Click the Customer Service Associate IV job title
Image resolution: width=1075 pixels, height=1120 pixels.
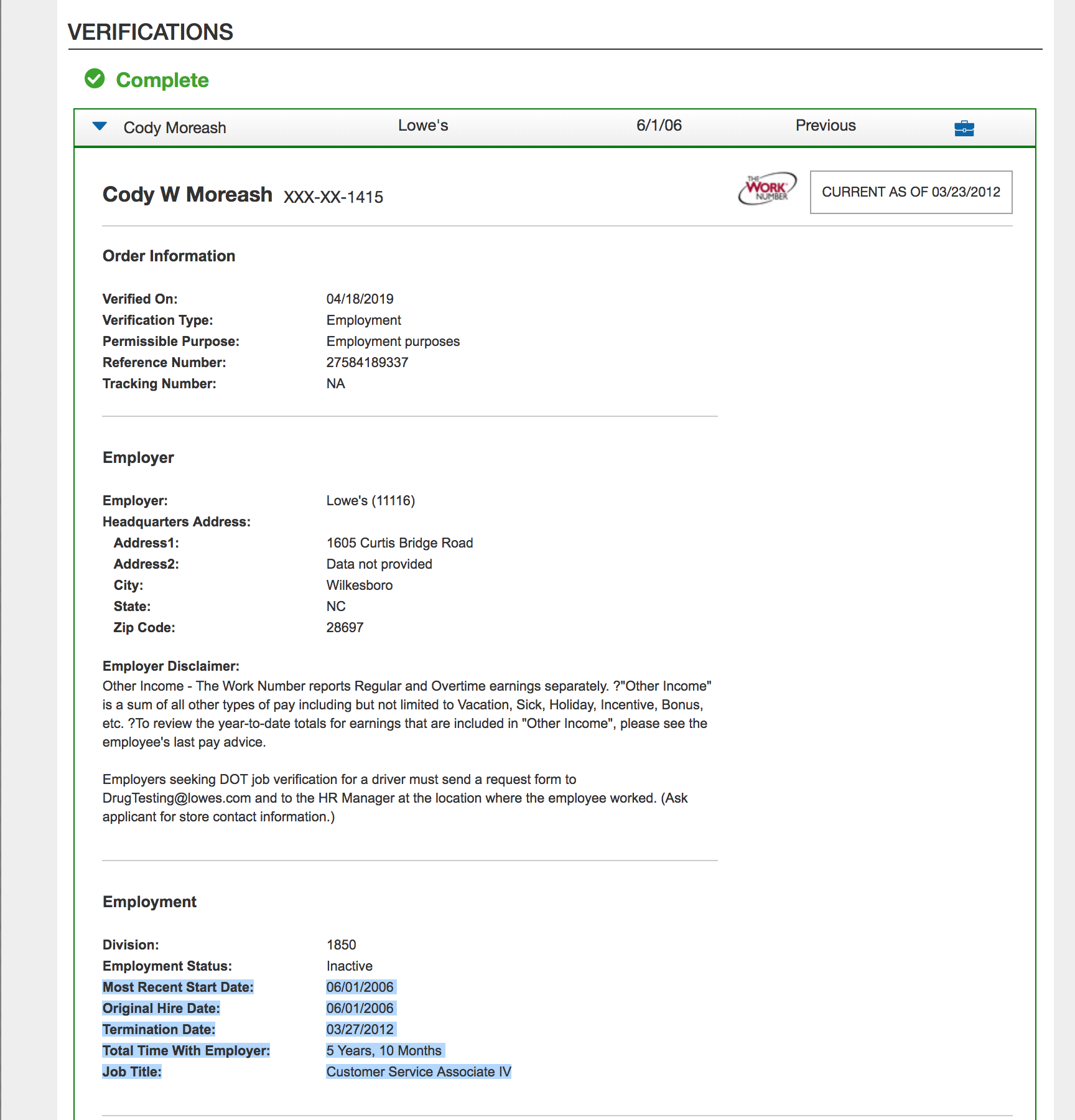point(419,1072)
